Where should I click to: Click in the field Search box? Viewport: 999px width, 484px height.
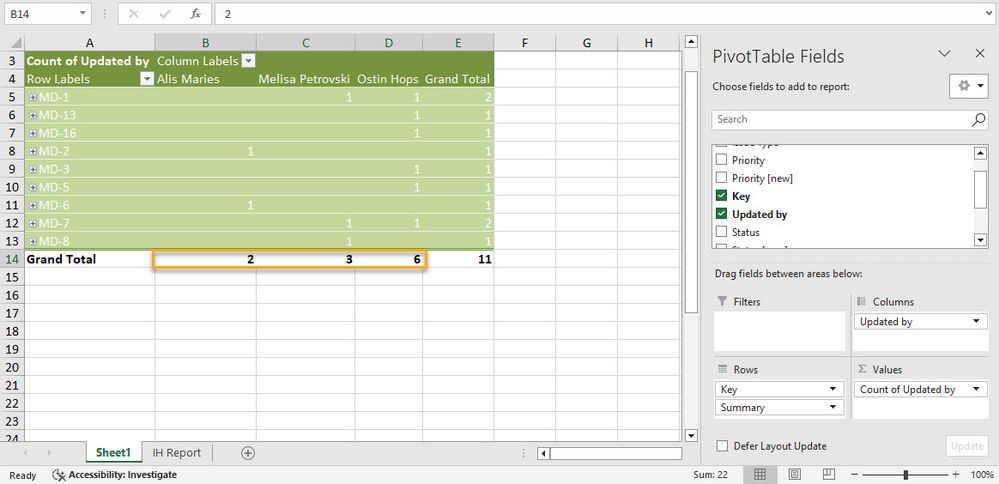pyautogui.click(x=841, y=120)
